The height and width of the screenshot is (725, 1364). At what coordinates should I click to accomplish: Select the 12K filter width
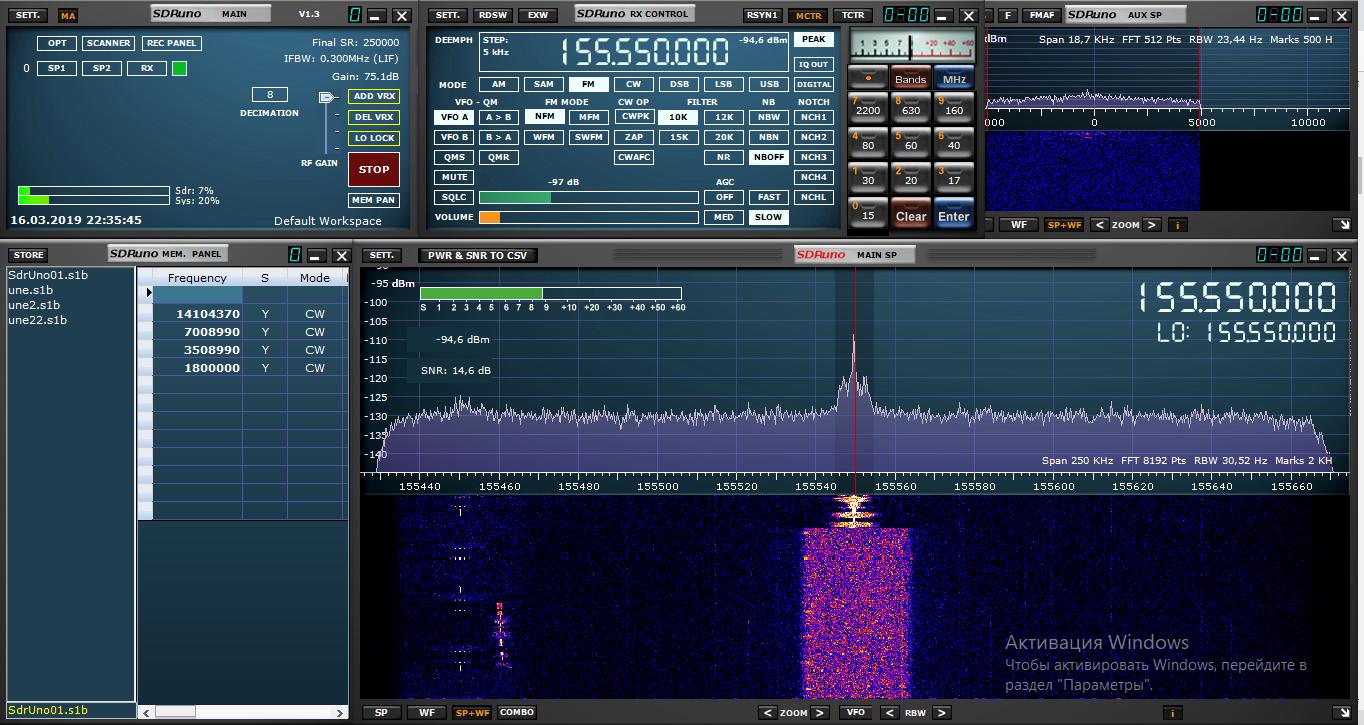point(723,117)
